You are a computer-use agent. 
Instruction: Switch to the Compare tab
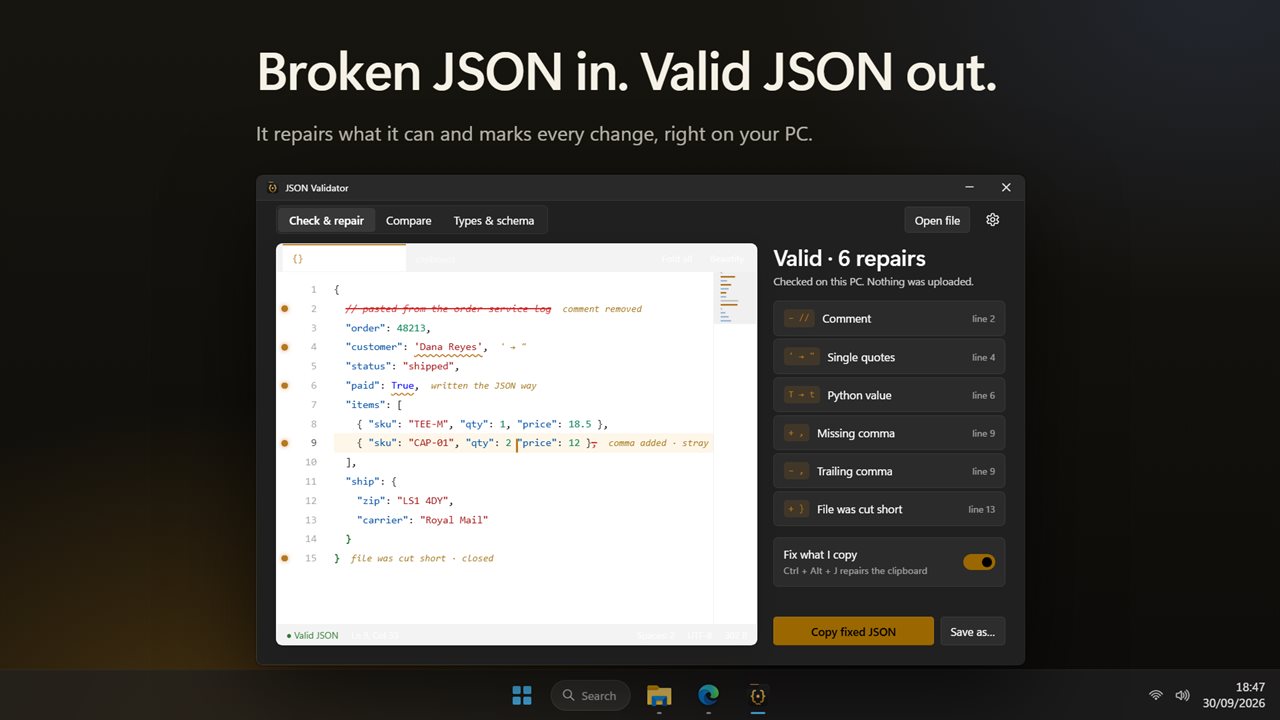[409, 220]
